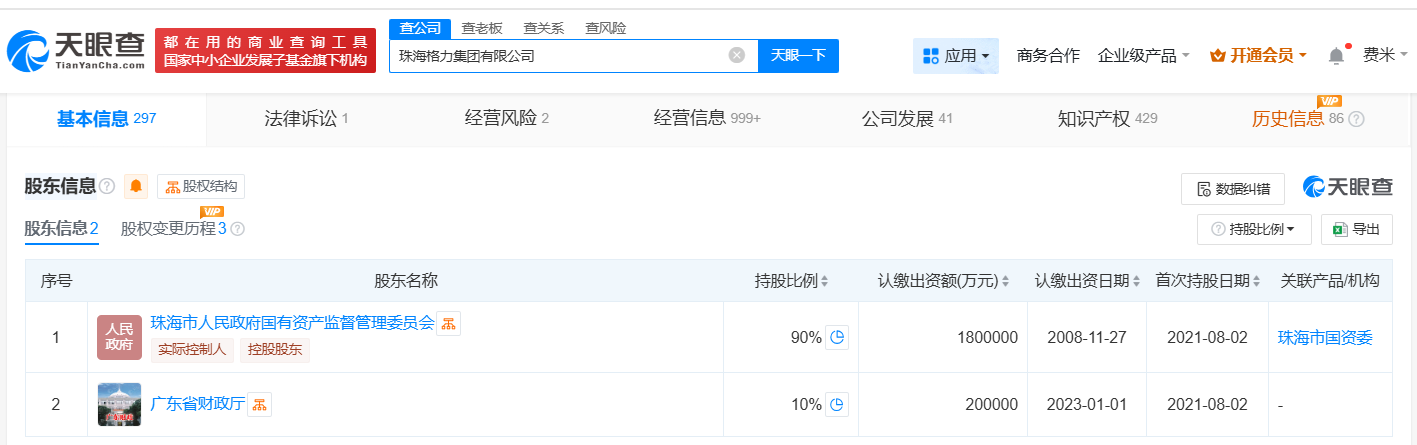The height and width of the screenshot is (445, 1417).
Task: Click the notification bell icon in header
Action: 1336,56
